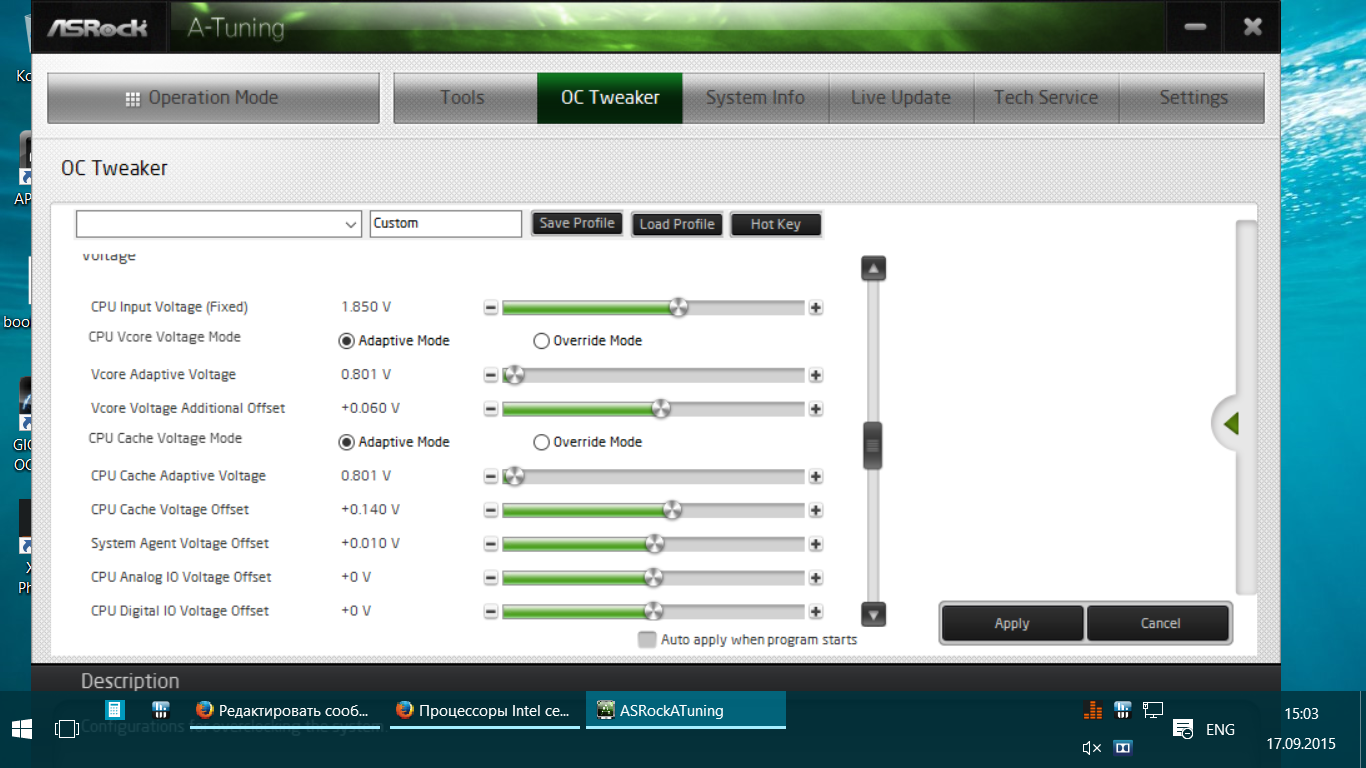Switch to the Settings tab
Screen dimensions: 1366x768
1192,98
